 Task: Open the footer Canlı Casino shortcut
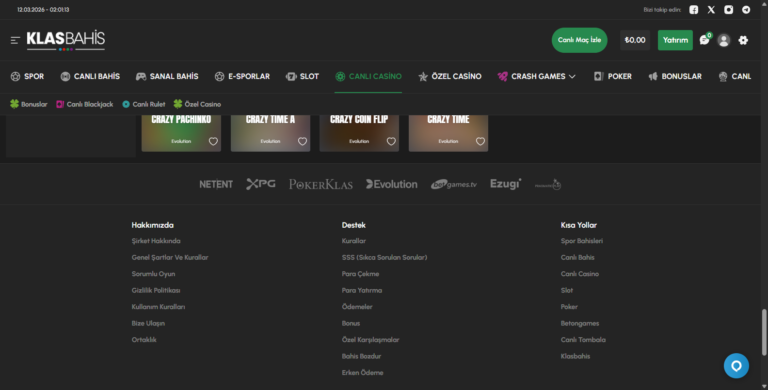[x=580, y=274]
